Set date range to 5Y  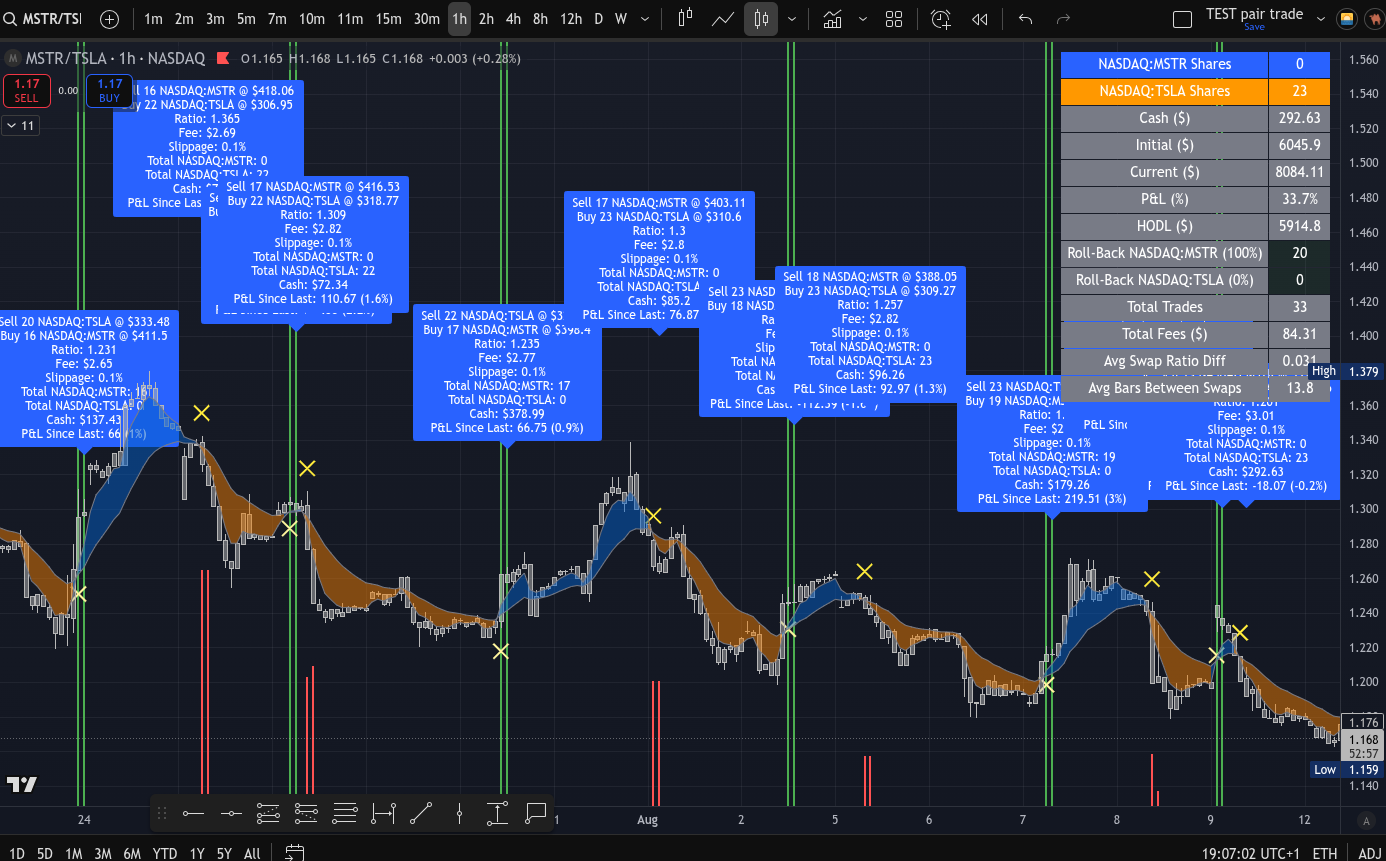point(224,853)
